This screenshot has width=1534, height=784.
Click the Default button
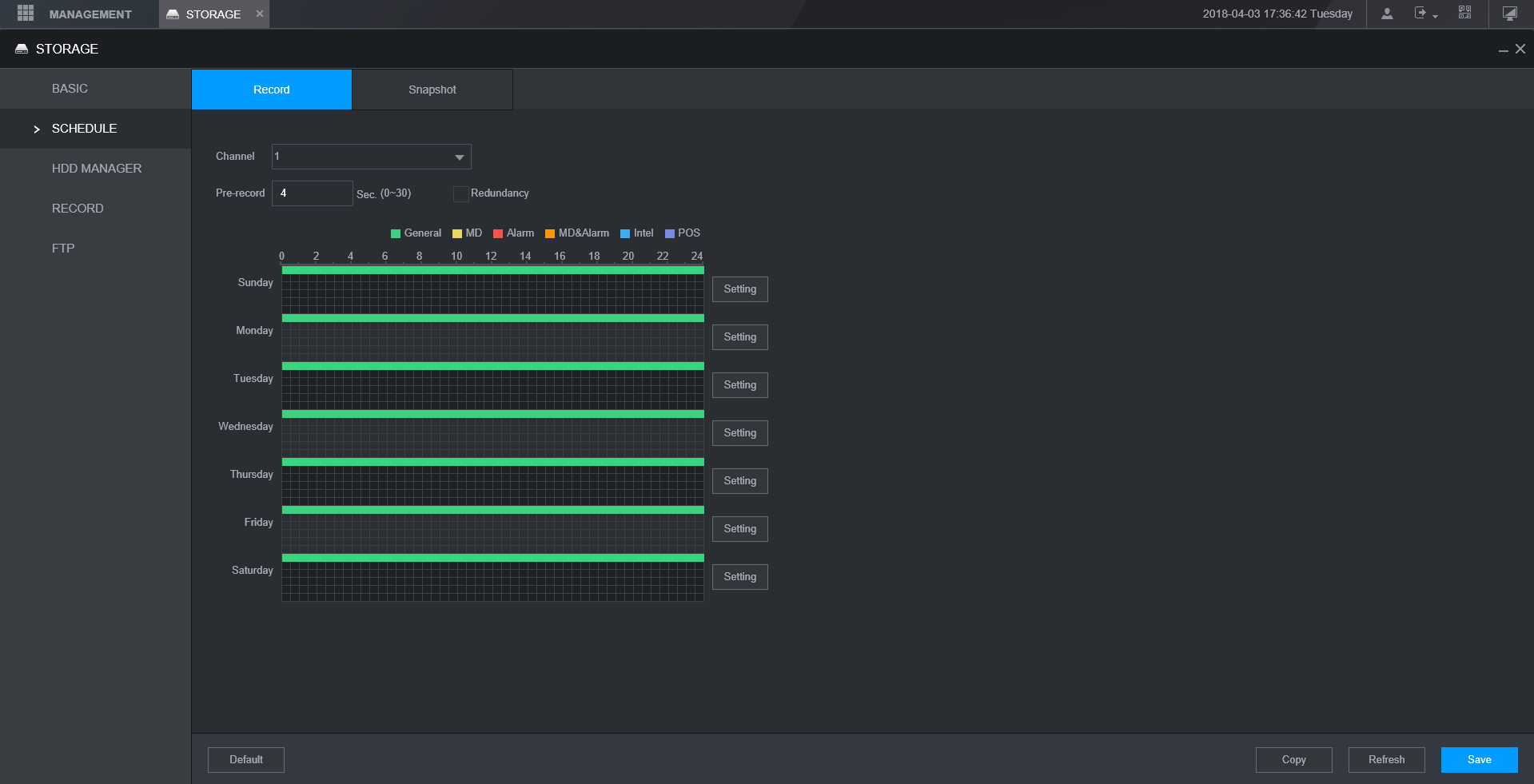pos(246,760)
